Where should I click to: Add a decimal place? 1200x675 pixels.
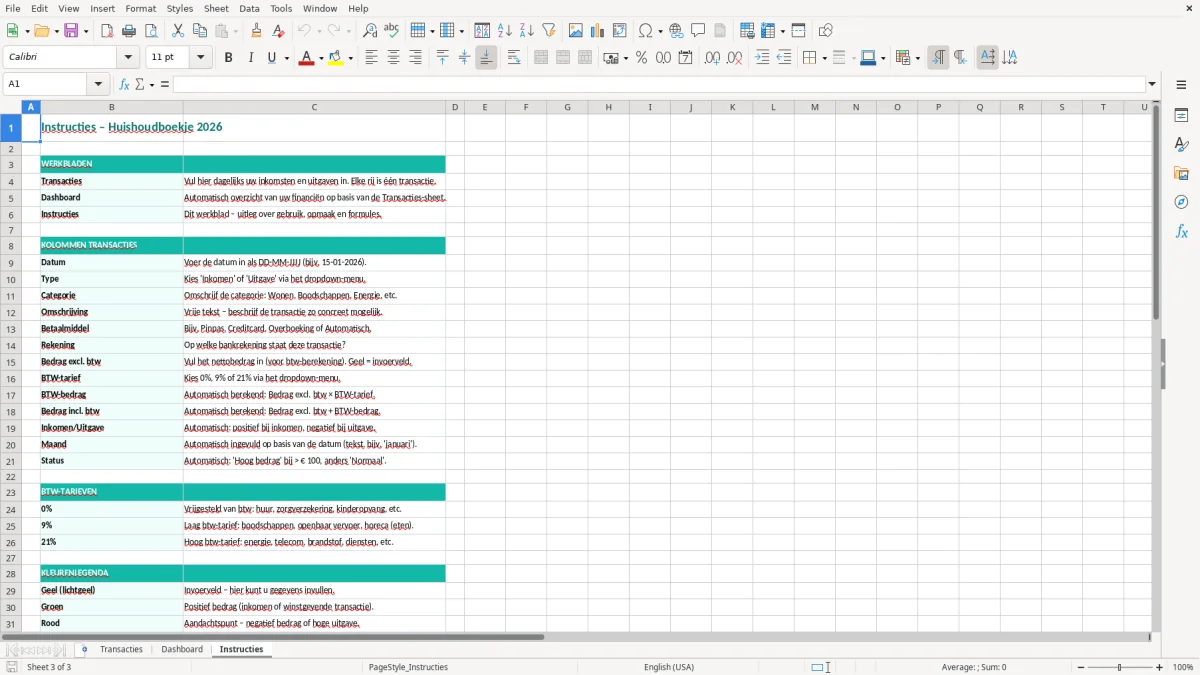click(x=712, y=58)
